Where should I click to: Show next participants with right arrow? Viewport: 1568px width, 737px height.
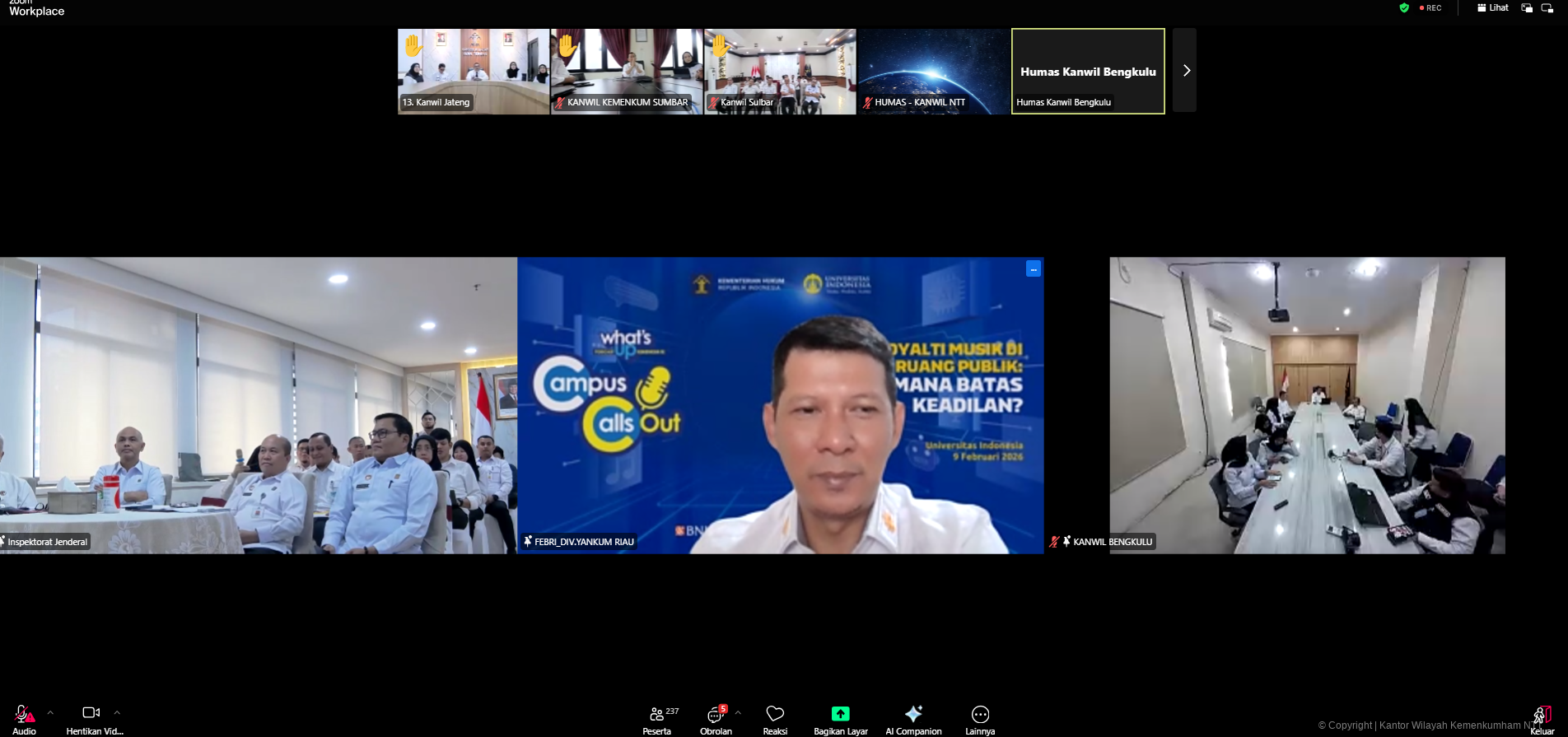(x=1186, y=71)
